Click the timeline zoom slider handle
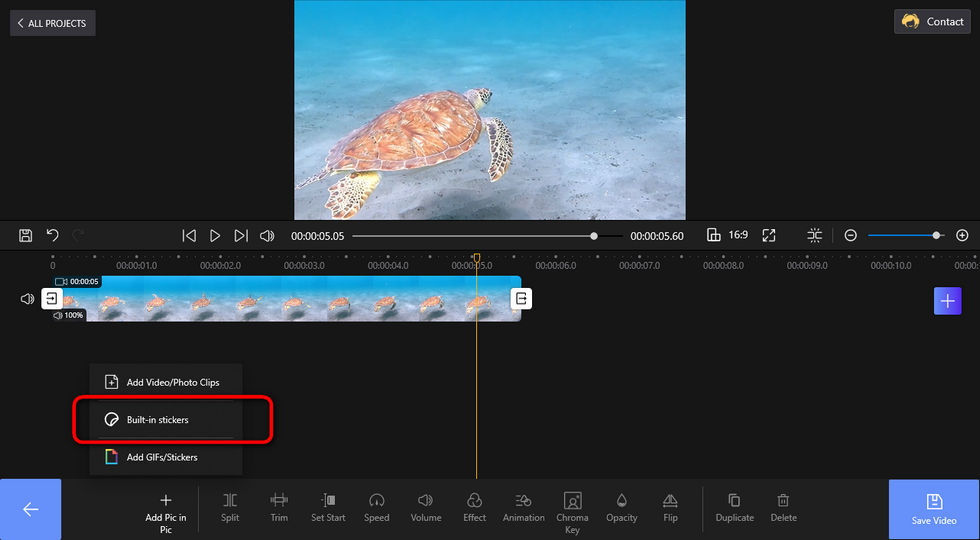 click(936, 236)
